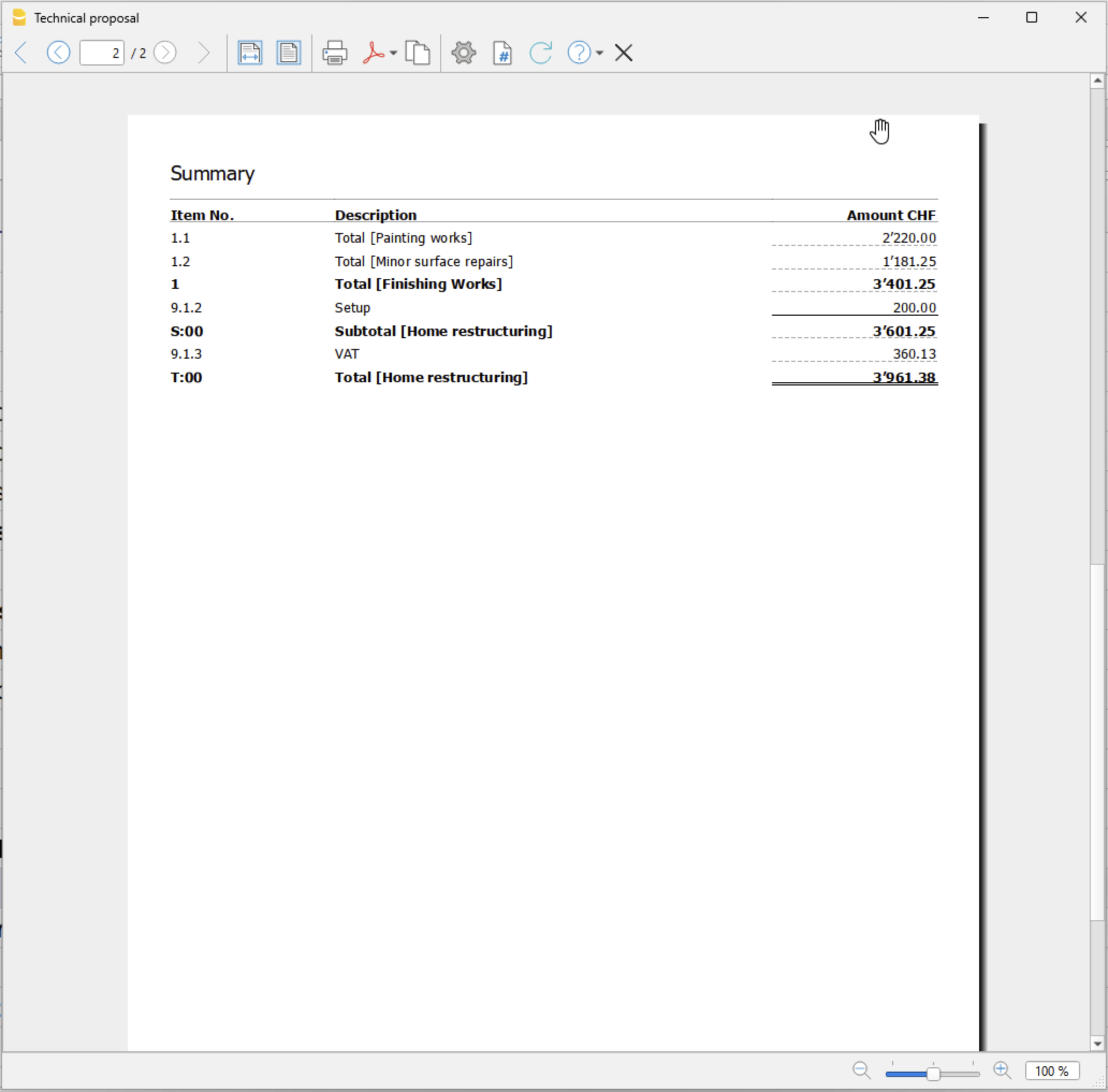This screenshot has height=1092, width=1108.
Task: Click the page number input field
Action: 101,53
